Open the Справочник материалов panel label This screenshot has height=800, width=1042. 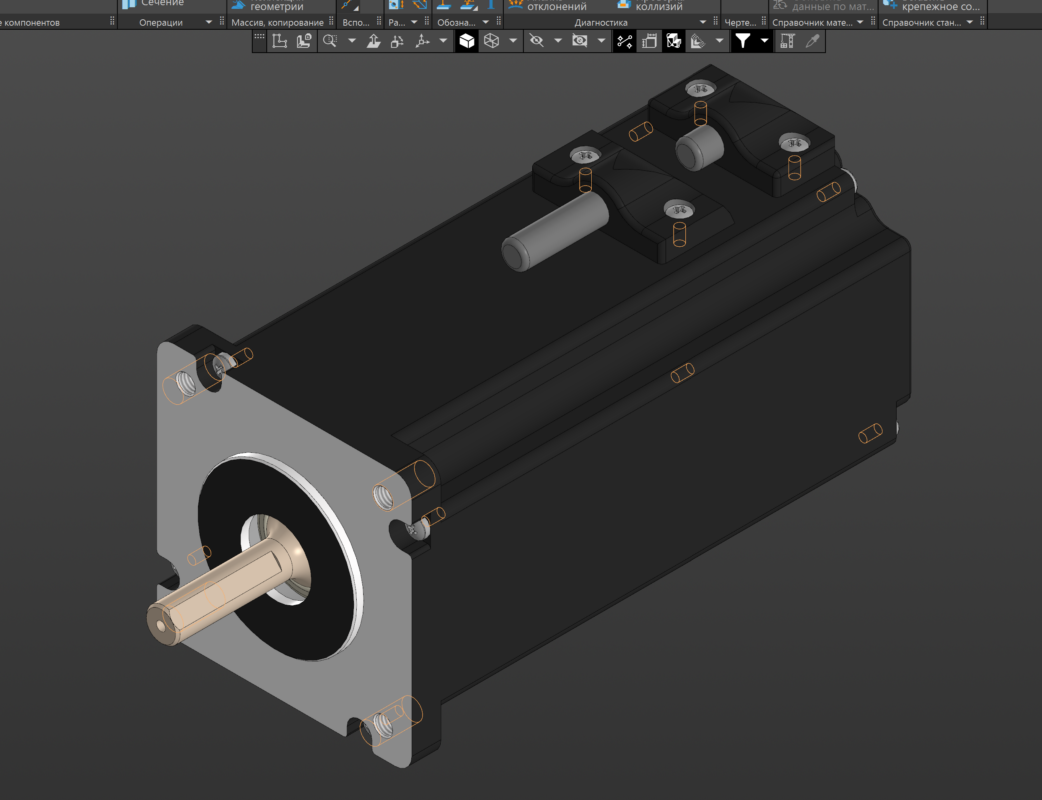coord(810,22)
